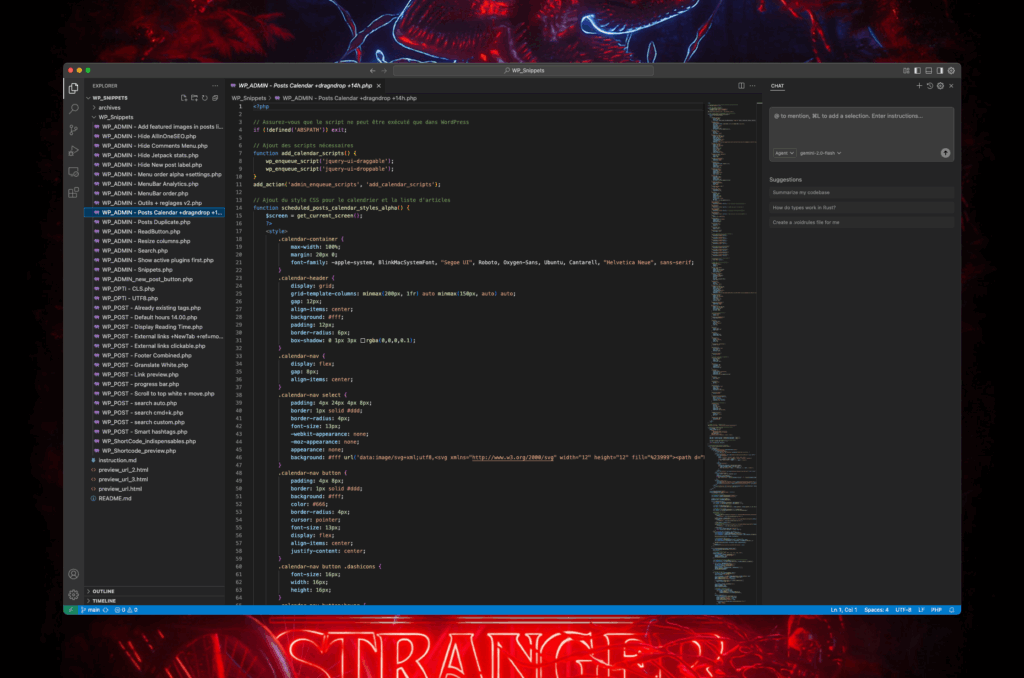Collapse the WP_SNIPPETS root section

click(110, 98)
